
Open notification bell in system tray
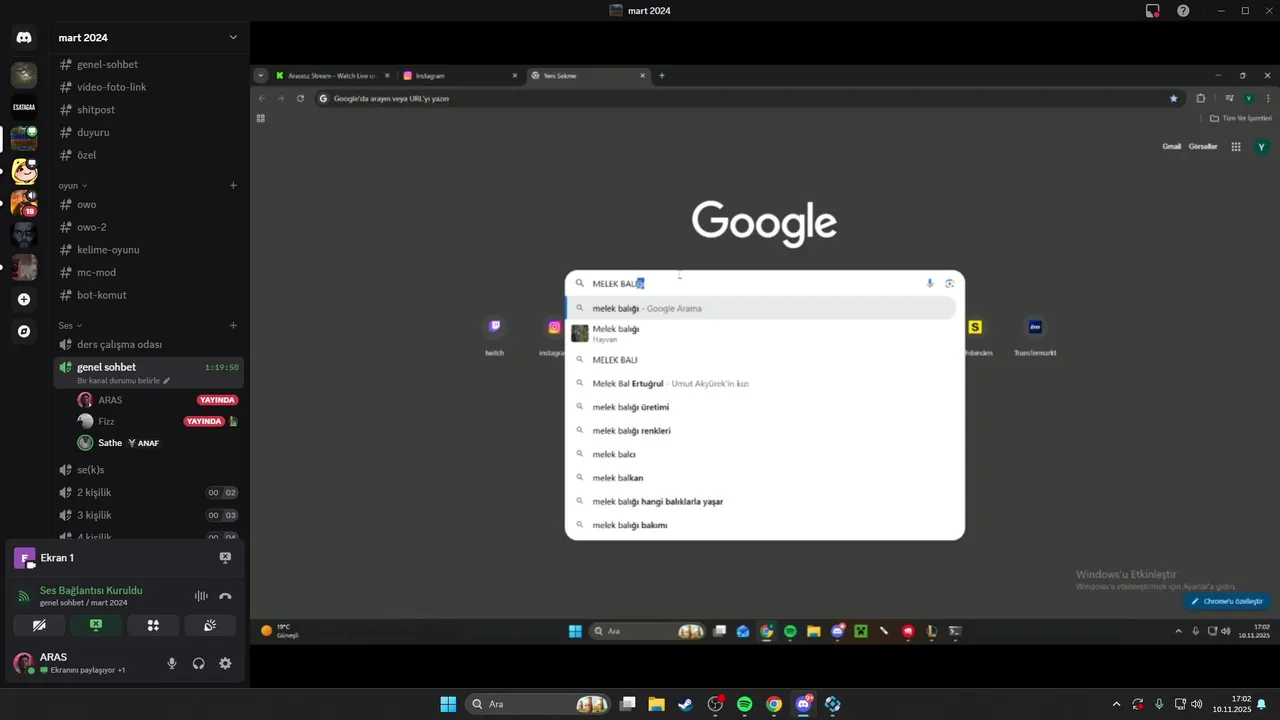(x=1261, y=704)
